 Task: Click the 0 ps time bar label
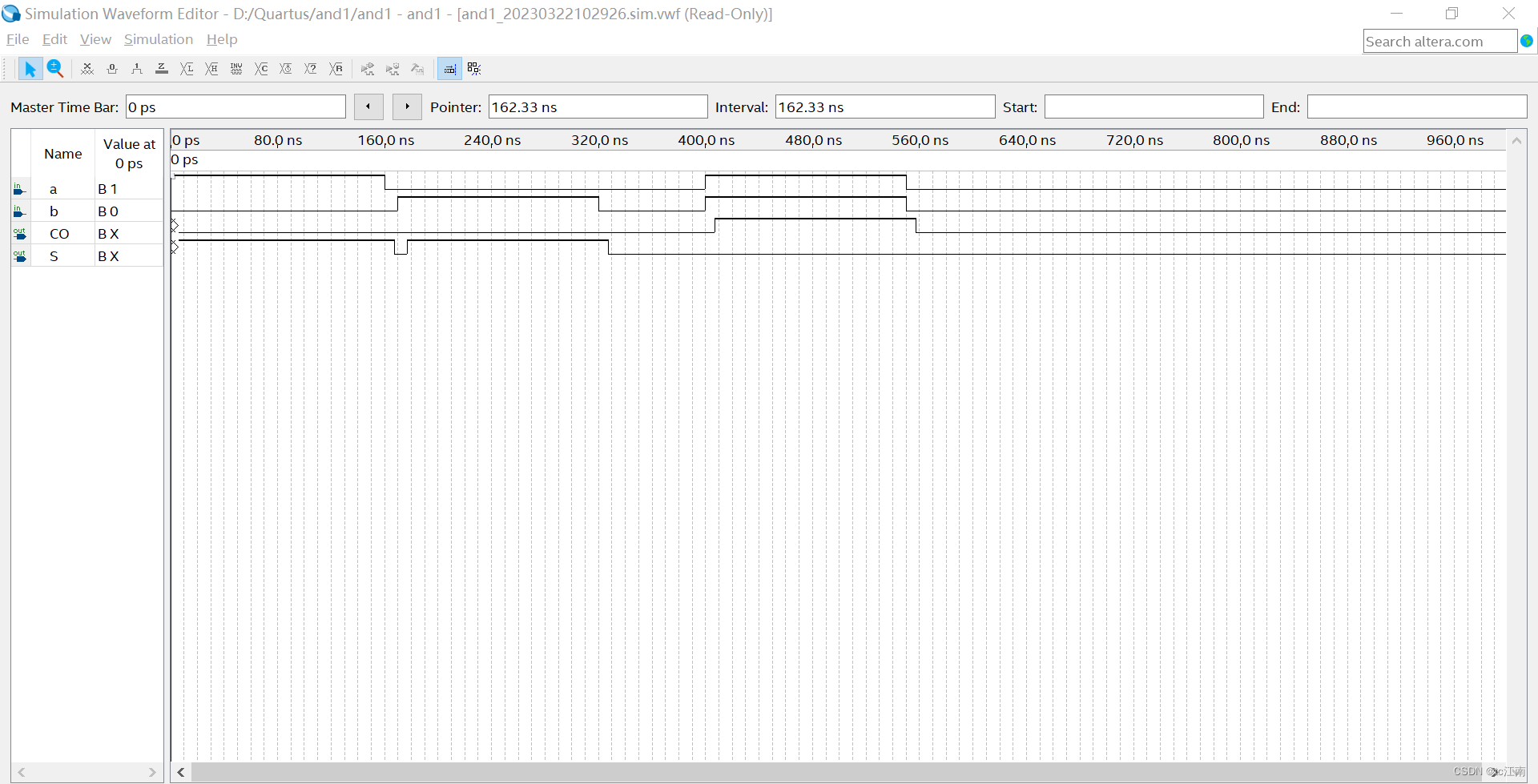(x=185, y=159)
